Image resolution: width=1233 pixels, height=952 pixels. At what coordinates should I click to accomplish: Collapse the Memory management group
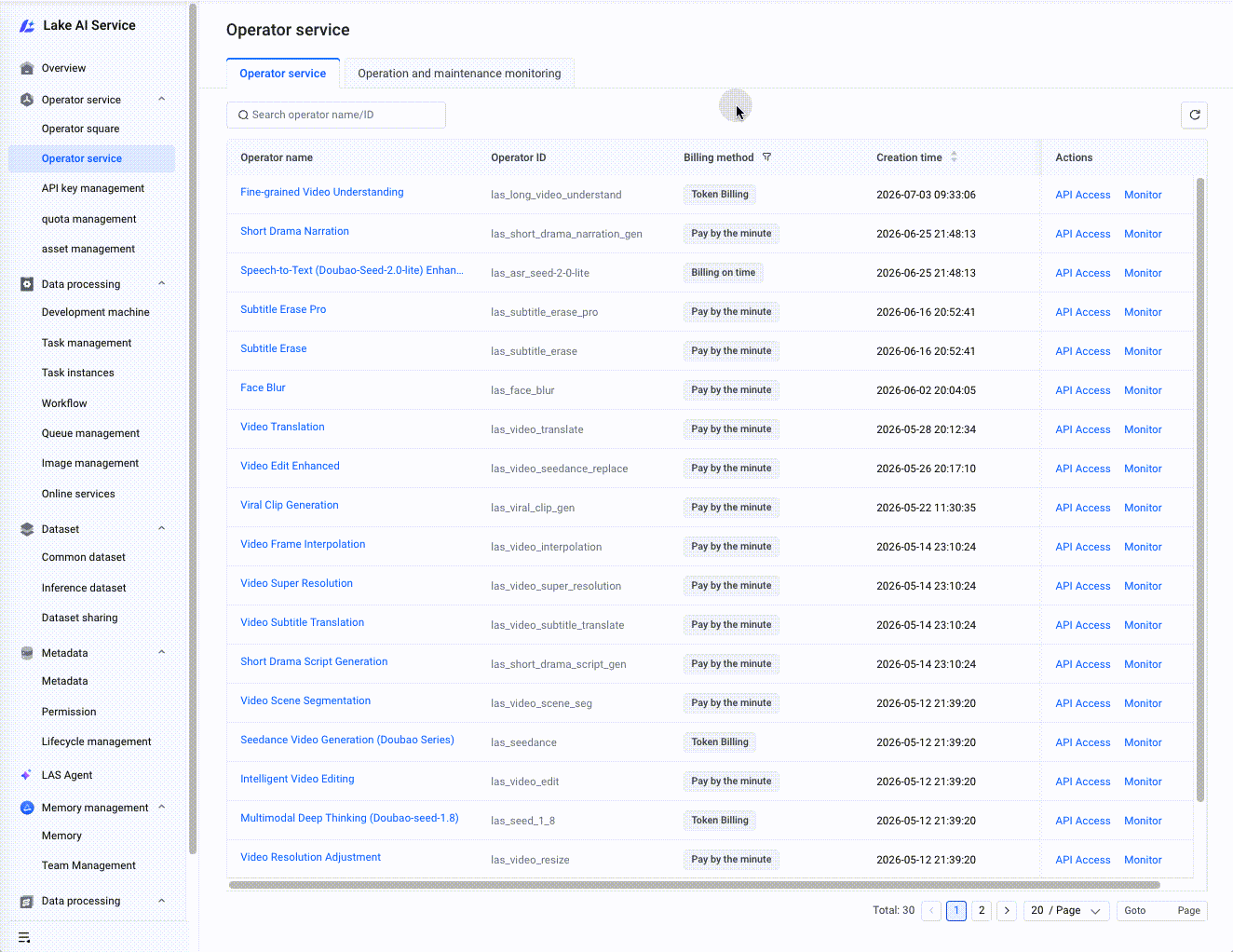pos(162,807)
